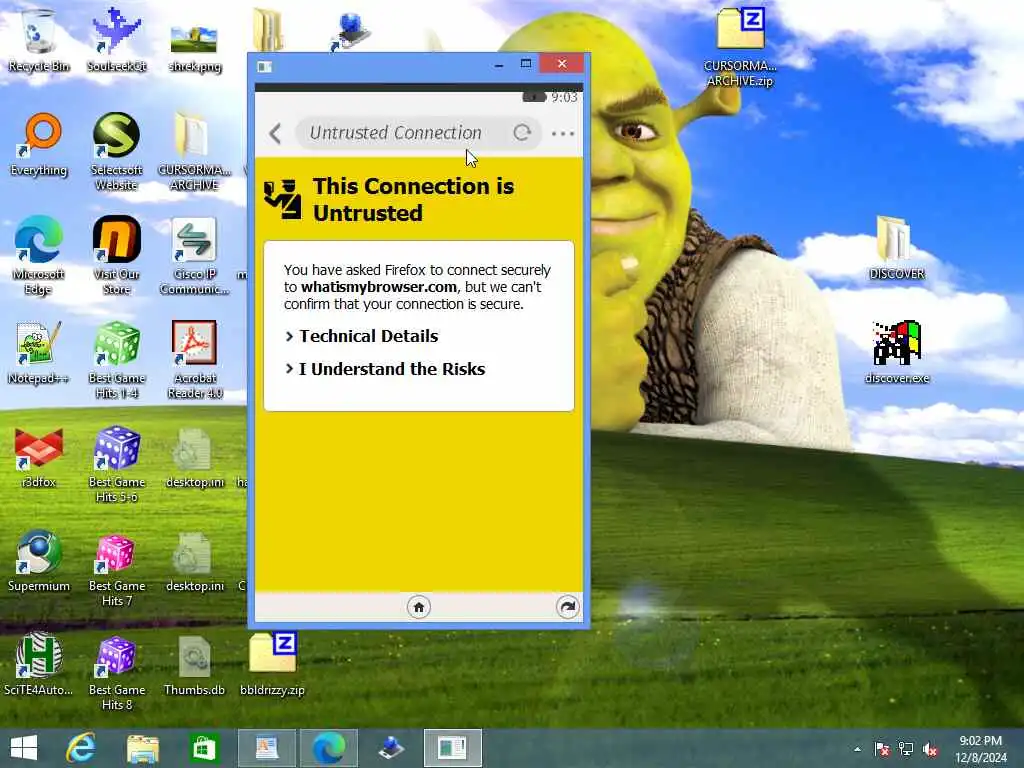1024x768 pixels.
Task: Open the clock showing 9:02 PM
Action: click(x=981, y=748)
